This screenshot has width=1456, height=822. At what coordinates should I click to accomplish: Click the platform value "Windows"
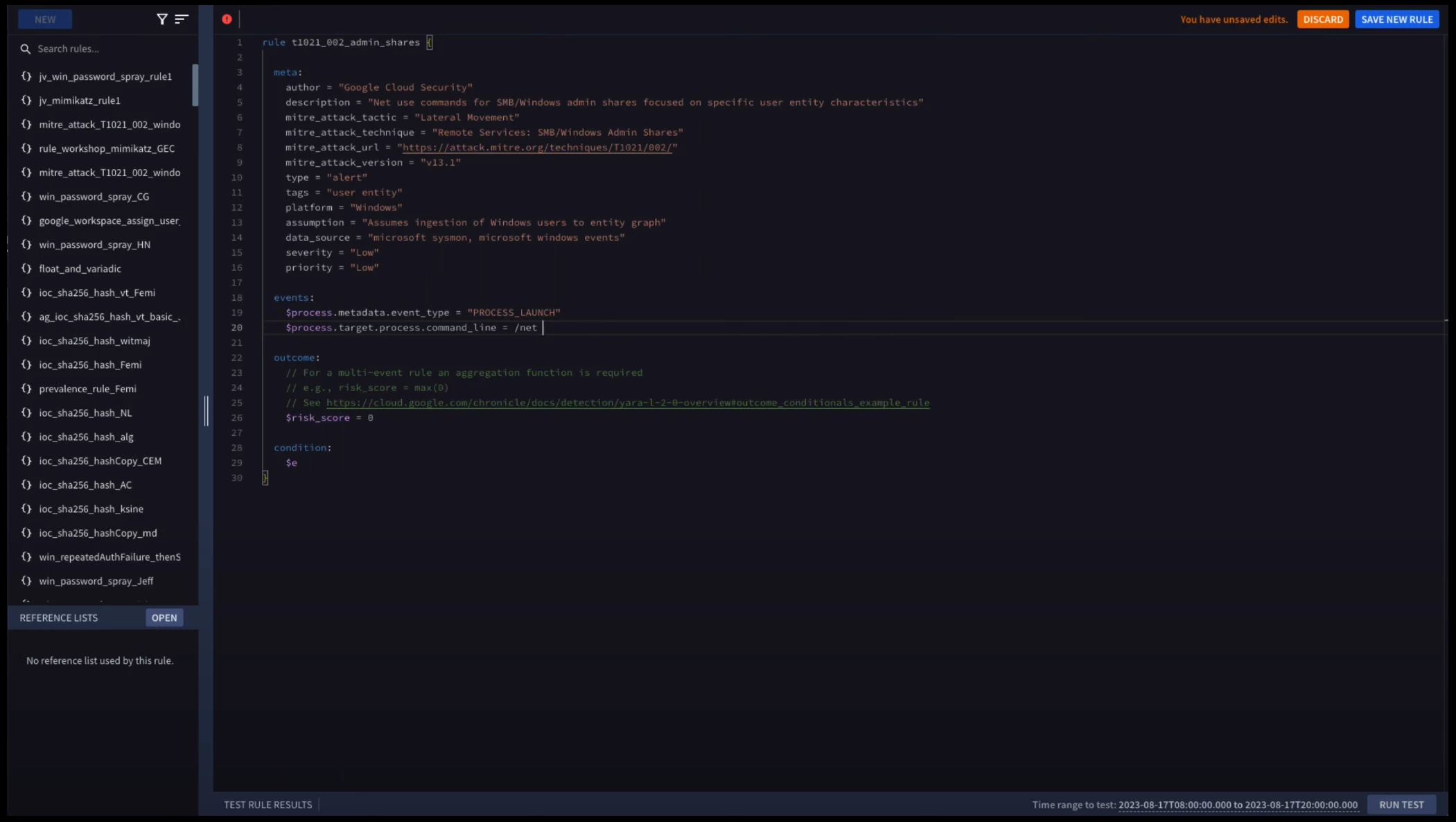point(376,207)
